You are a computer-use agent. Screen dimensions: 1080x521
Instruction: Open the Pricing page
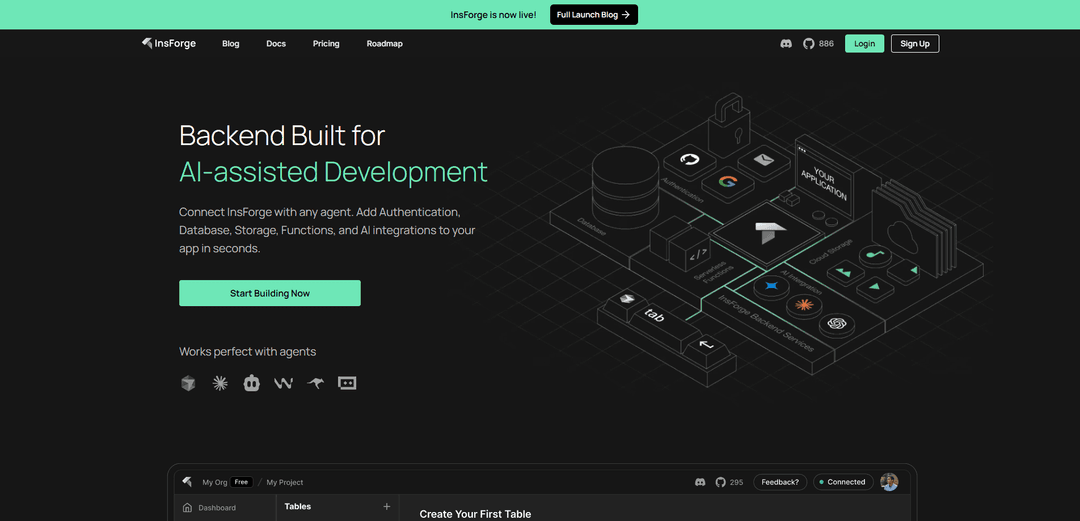pyautogui.click(x=326, y=44)
